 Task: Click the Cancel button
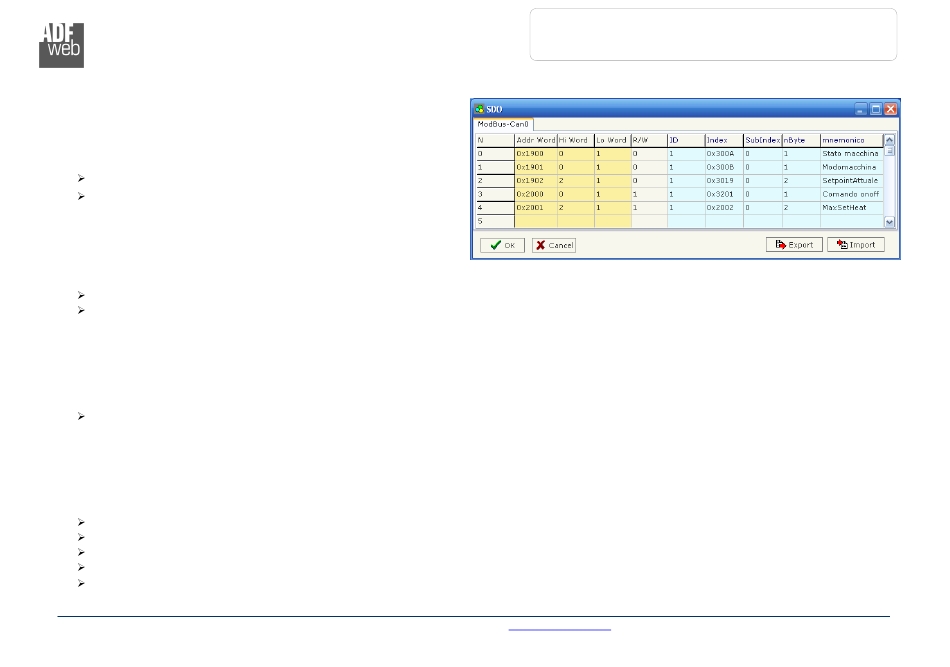click(x=554, y=245)
